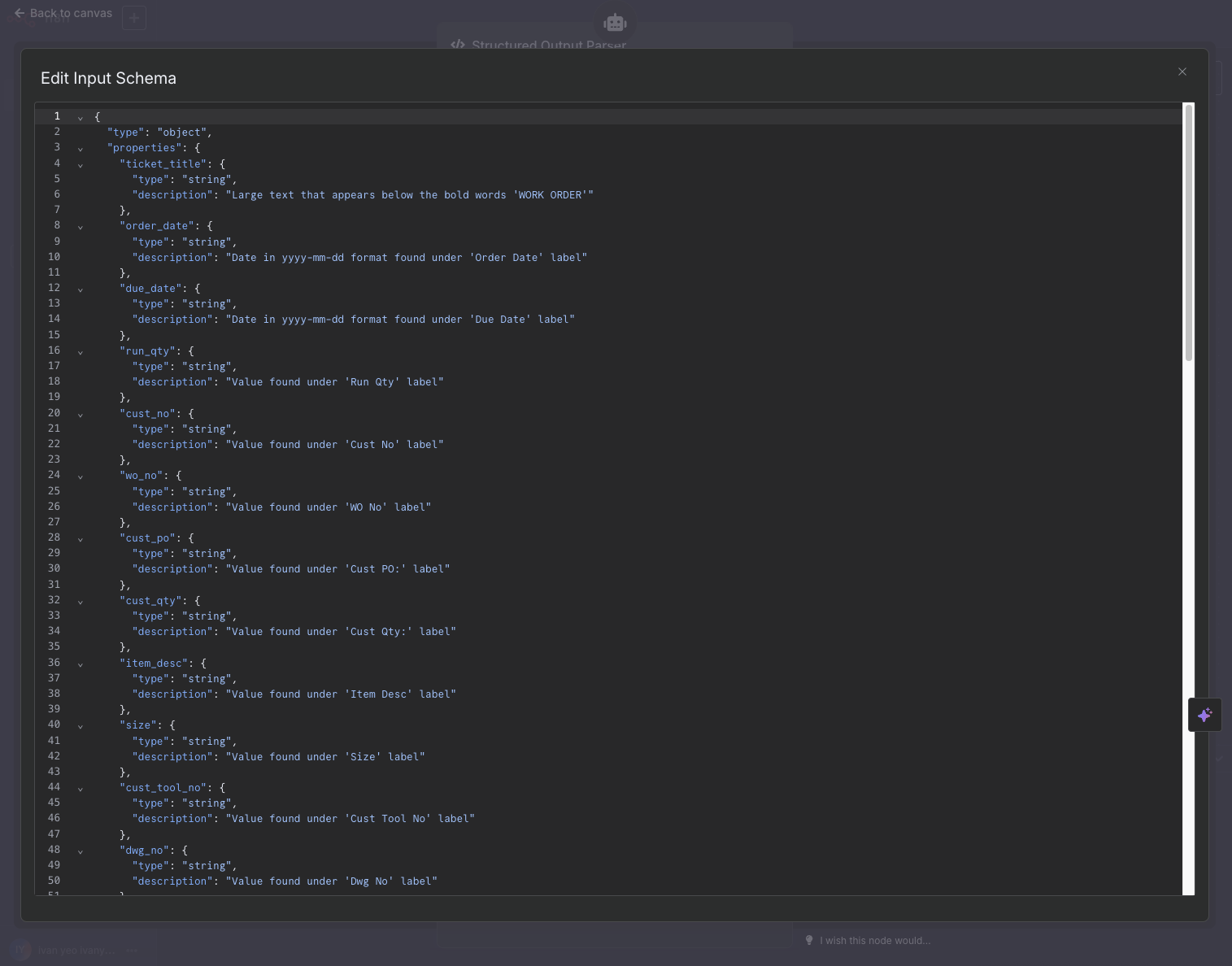Screen dimensions: 1232x966
Task: Click the Back to canvas arrow
Action: coord(20,13)
